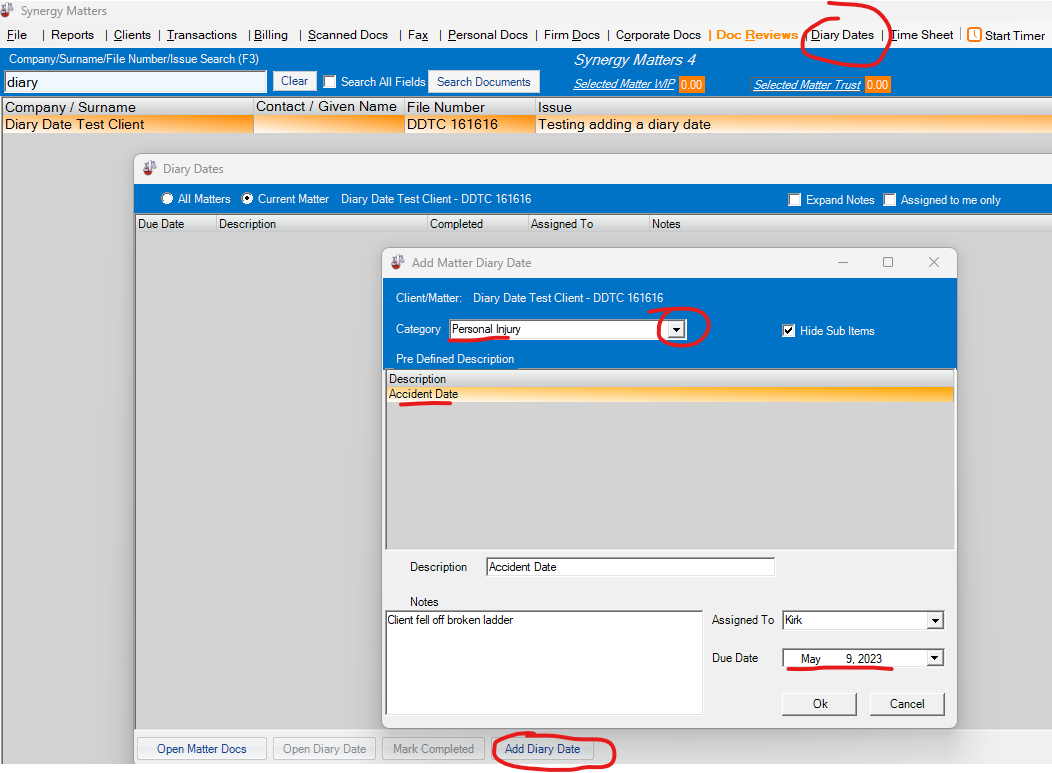Click the Add Diary Date button

click(542, 749)
